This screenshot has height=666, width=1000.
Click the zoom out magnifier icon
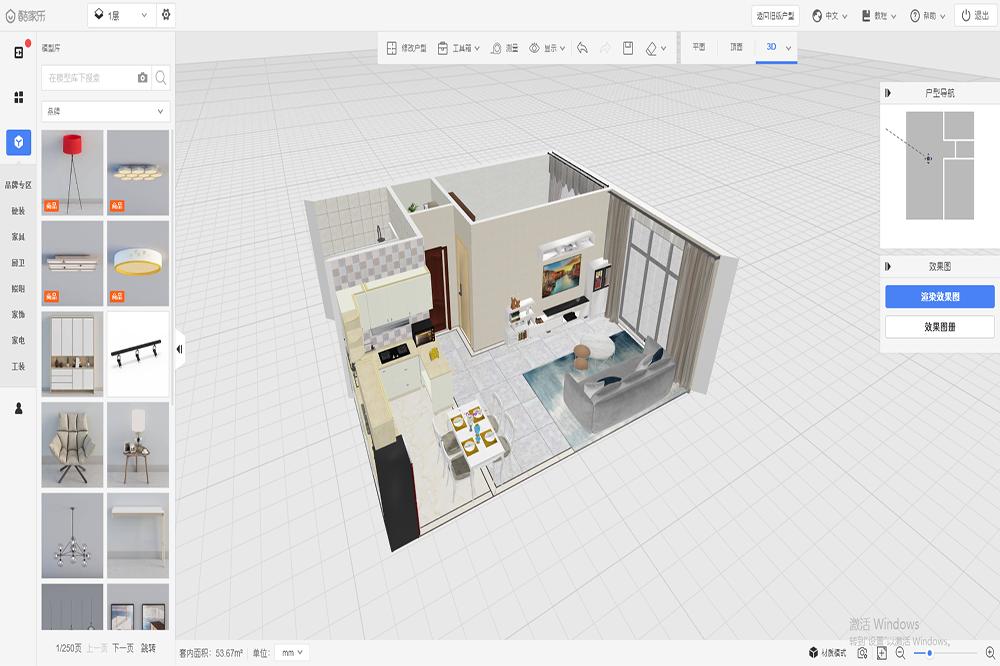901,653
